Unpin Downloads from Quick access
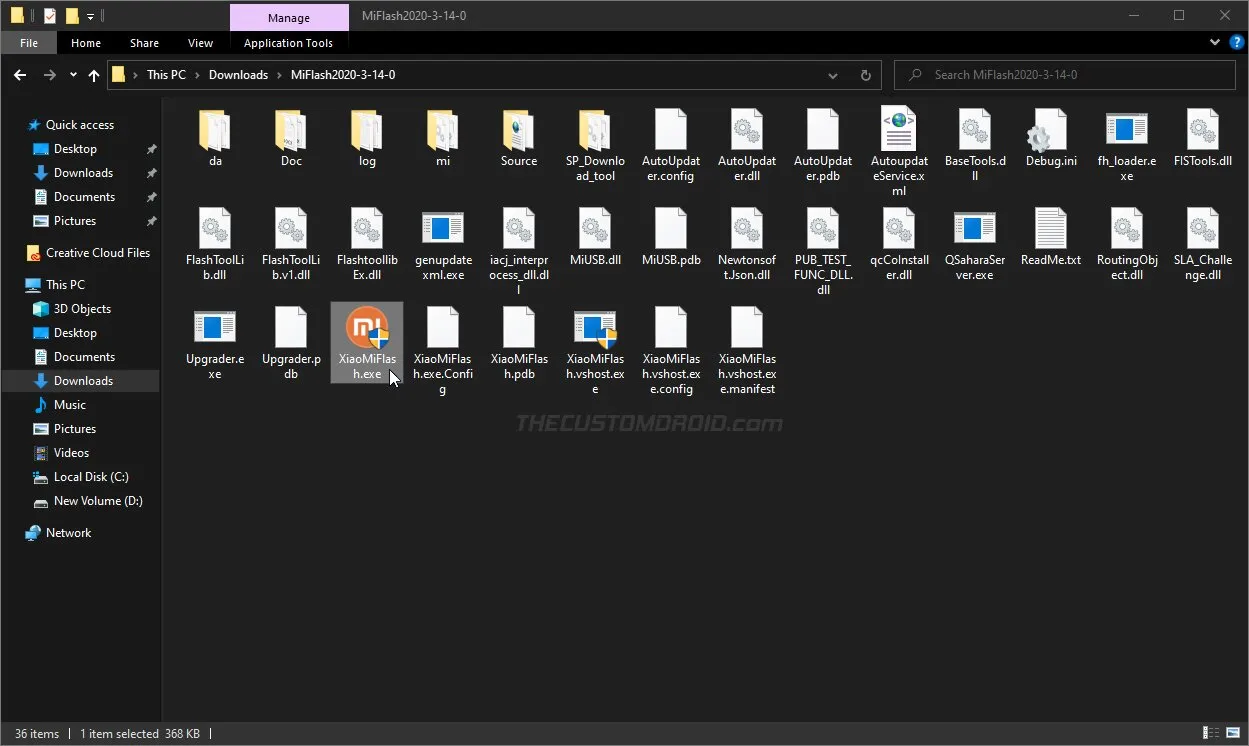The height and width of the screenshot is (746, 1249). tap(151, 172)
